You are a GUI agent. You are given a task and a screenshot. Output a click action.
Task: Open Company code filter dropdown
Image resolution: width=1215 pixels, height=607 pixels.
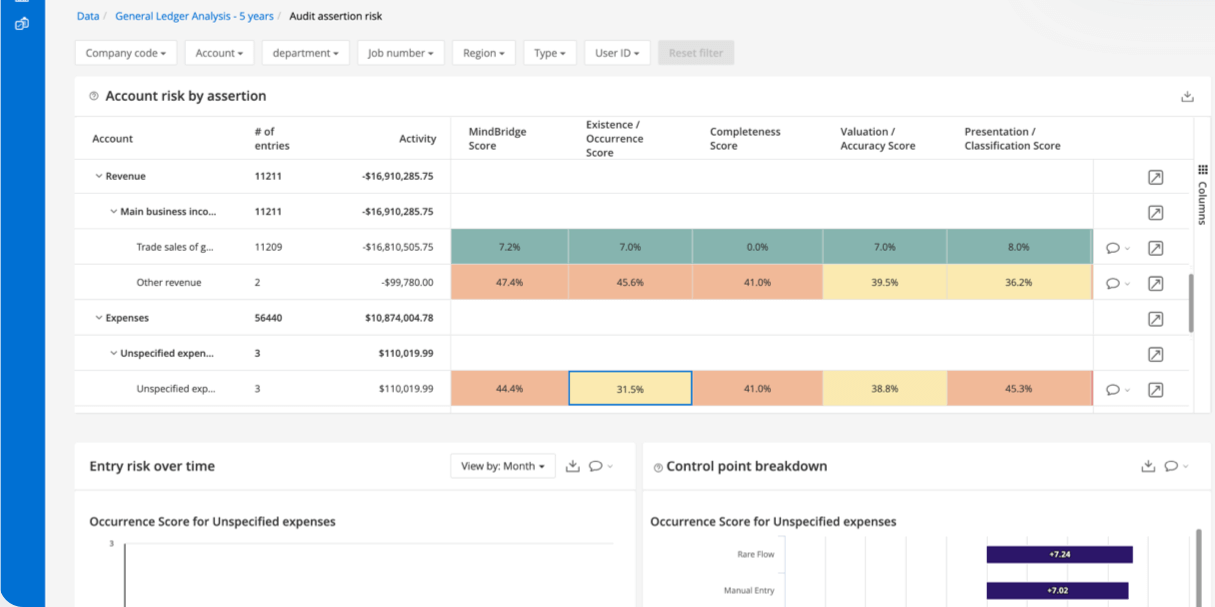(126, 53)
